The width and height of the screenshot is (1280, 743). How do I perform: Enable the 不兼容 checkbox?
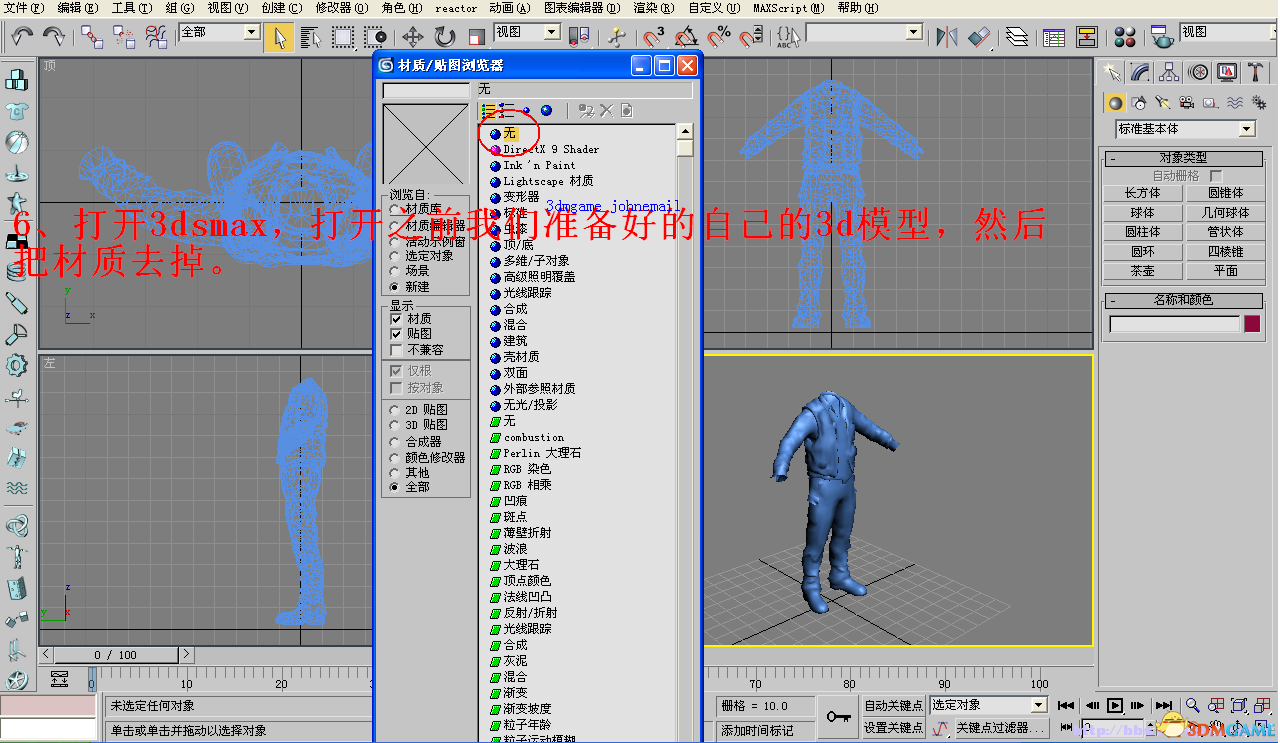[x=396, y=350]
